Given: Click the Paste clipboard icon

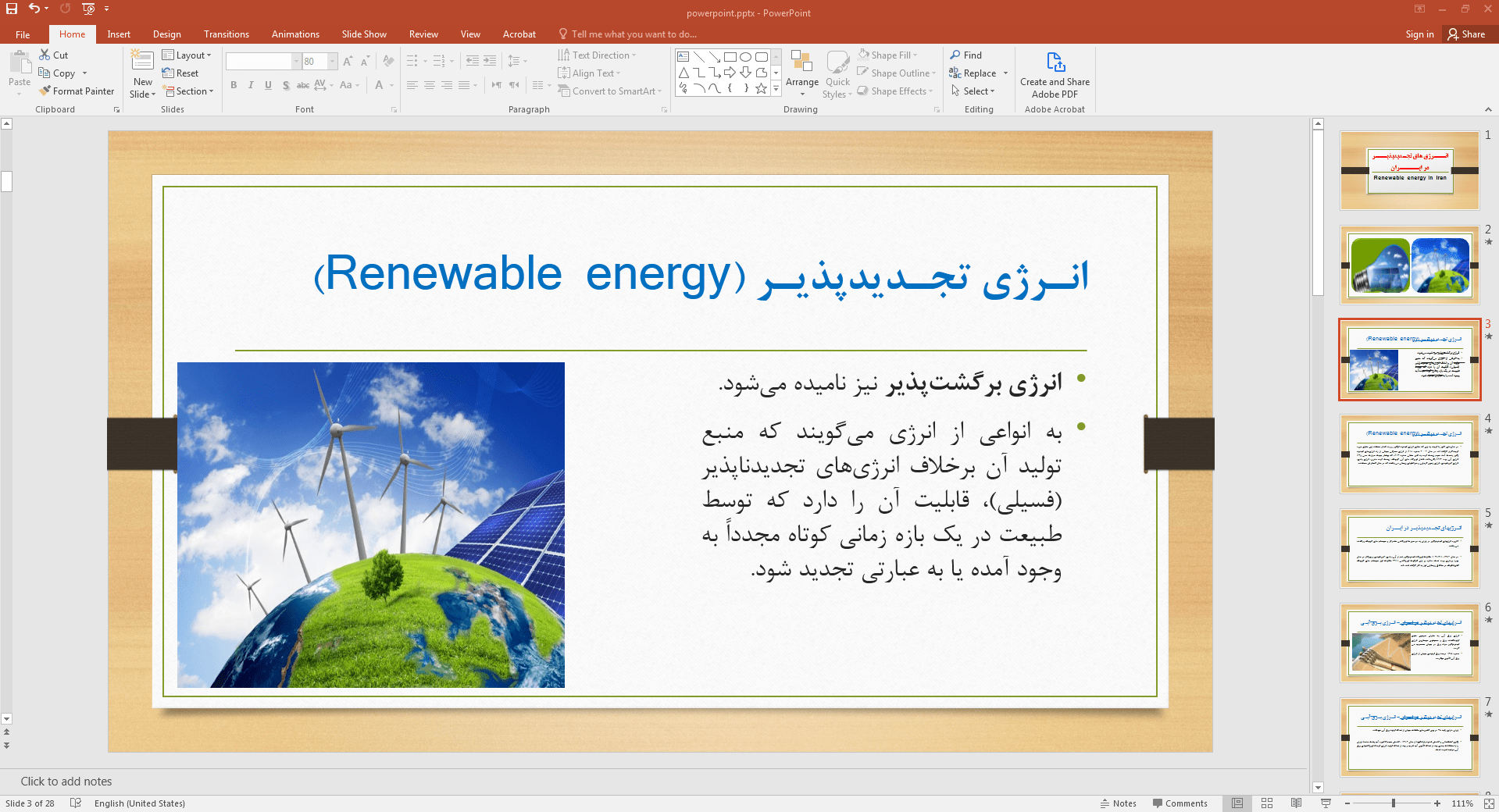Looking at the screenshot, I should pos(20,62).
